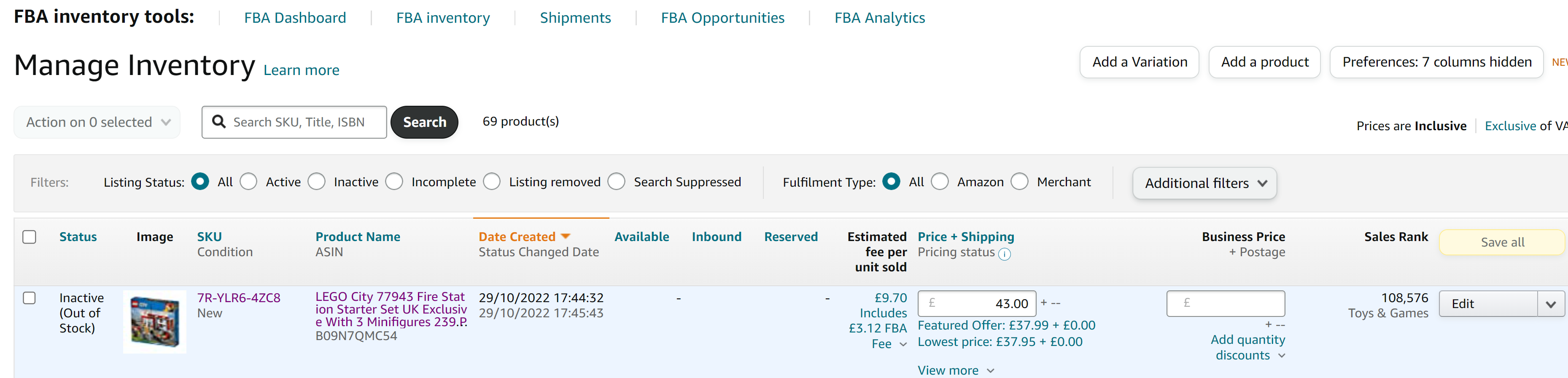Tick the select-all header checkbox
Screen dimensions: 1568x378
point(29,237)
